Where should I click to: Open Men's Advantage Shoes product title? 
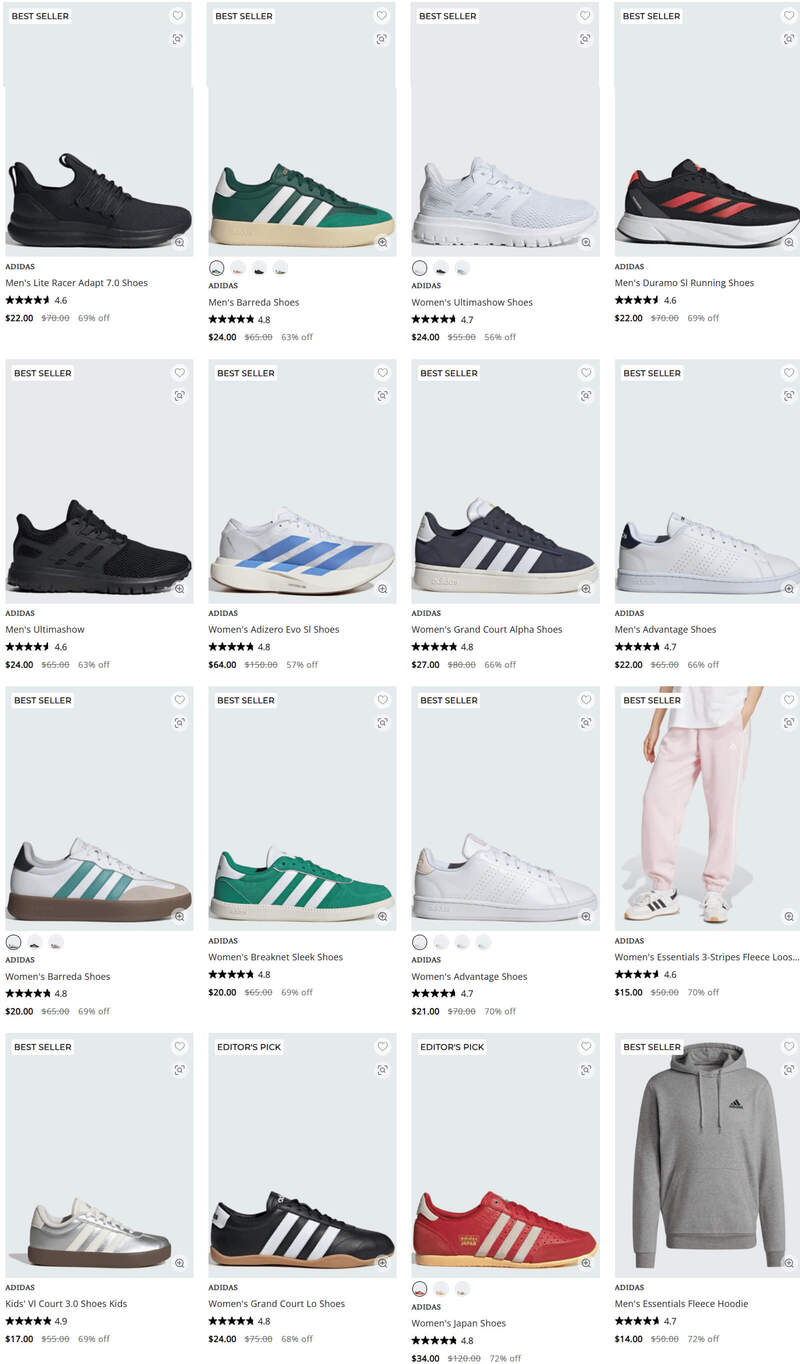(x=665, y=630)
